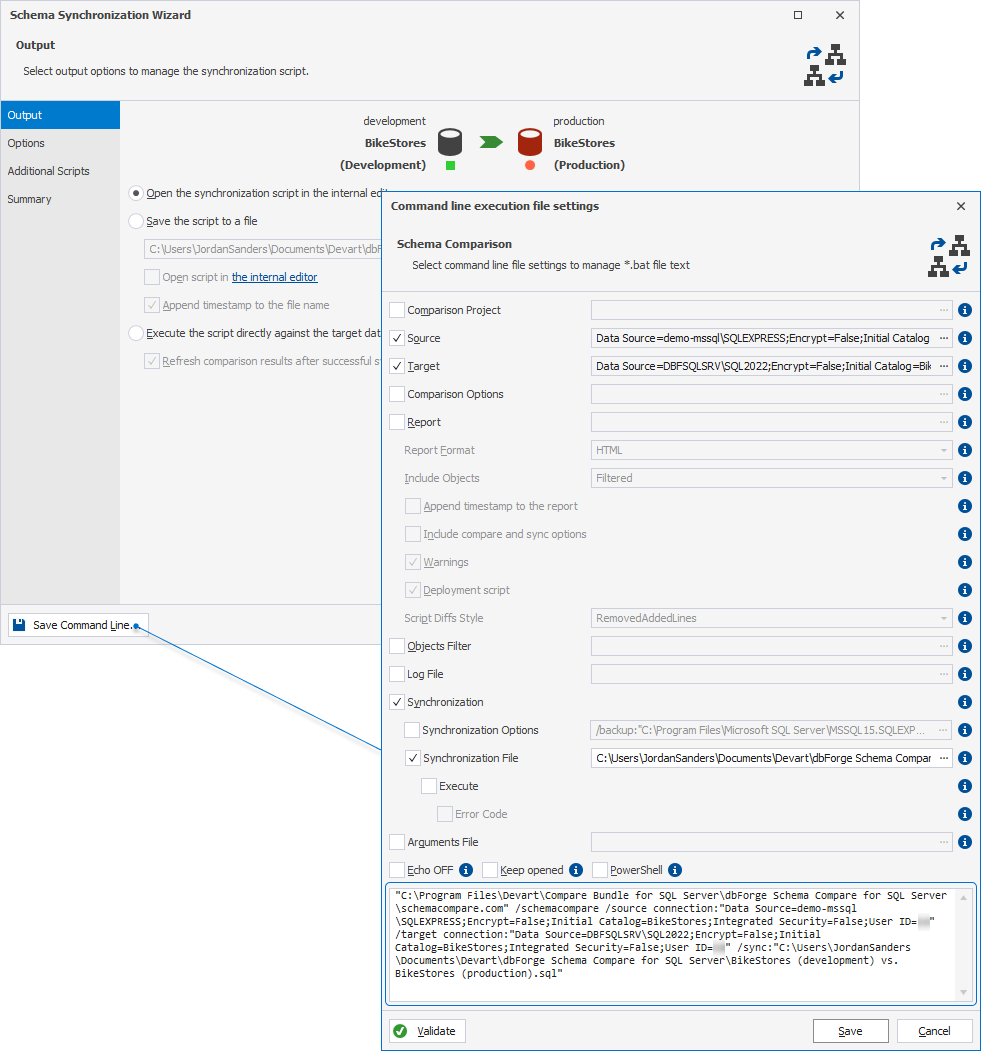Click the BikeStores production database icon
Screen dimensions: 1000x1051
point(529,142)
